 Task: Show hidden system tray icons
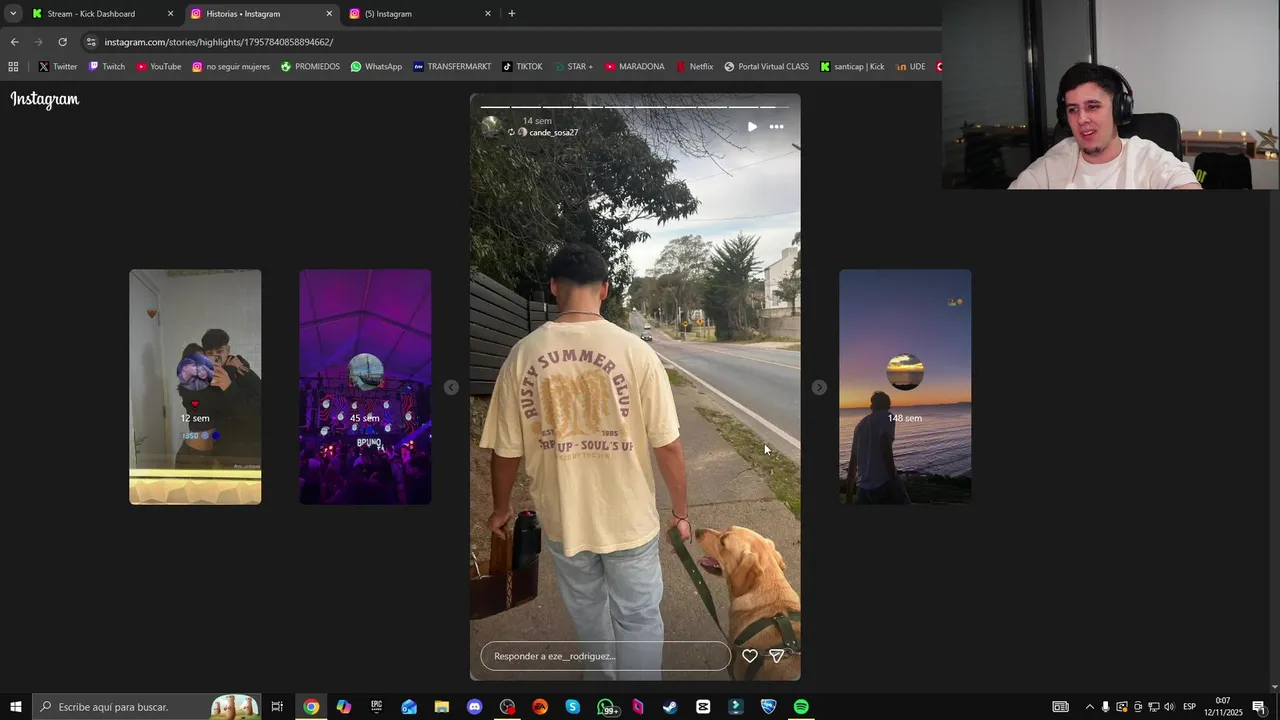coord(1090,707)
